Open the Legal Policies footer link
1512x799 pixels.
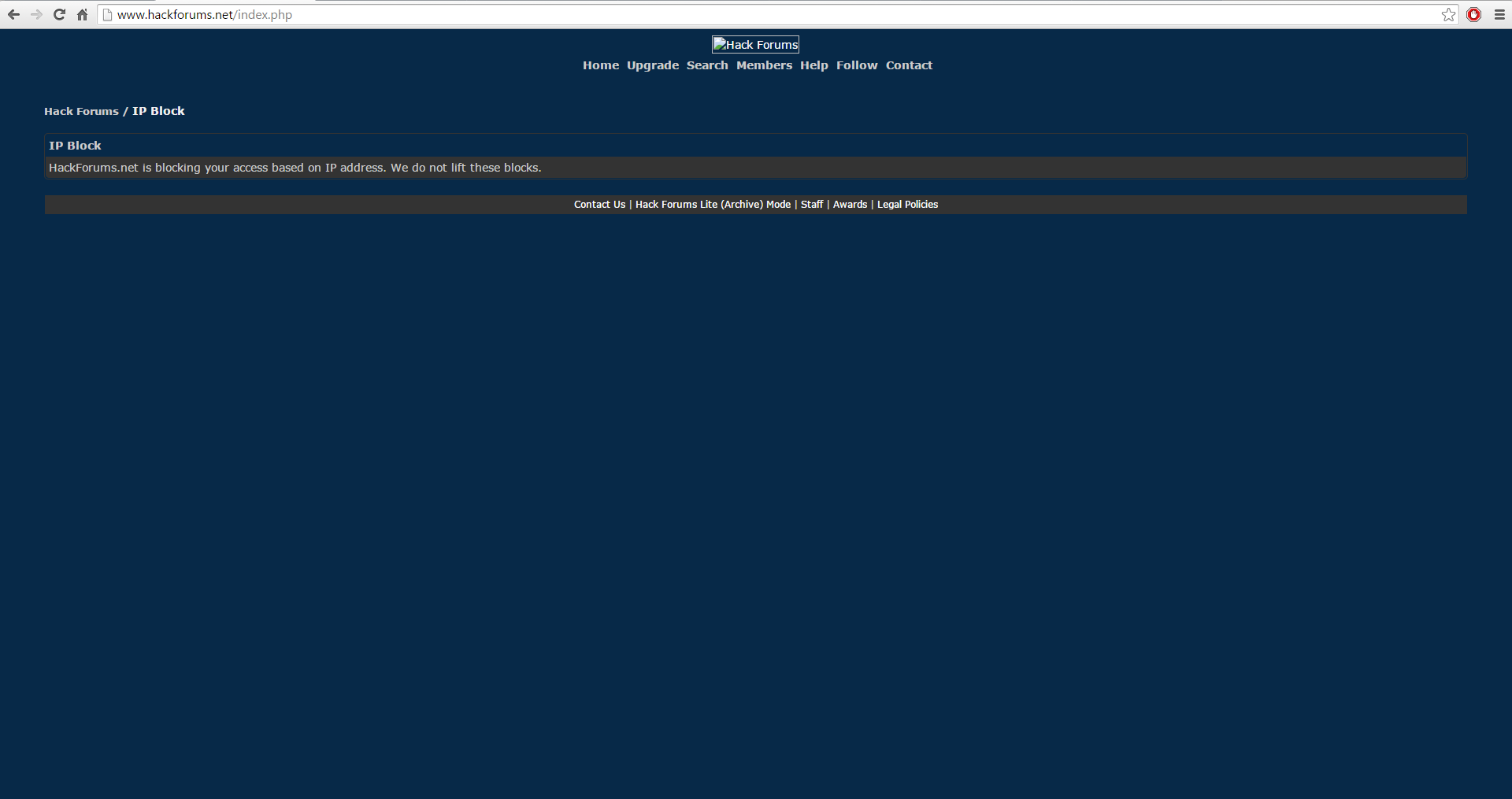908,205
